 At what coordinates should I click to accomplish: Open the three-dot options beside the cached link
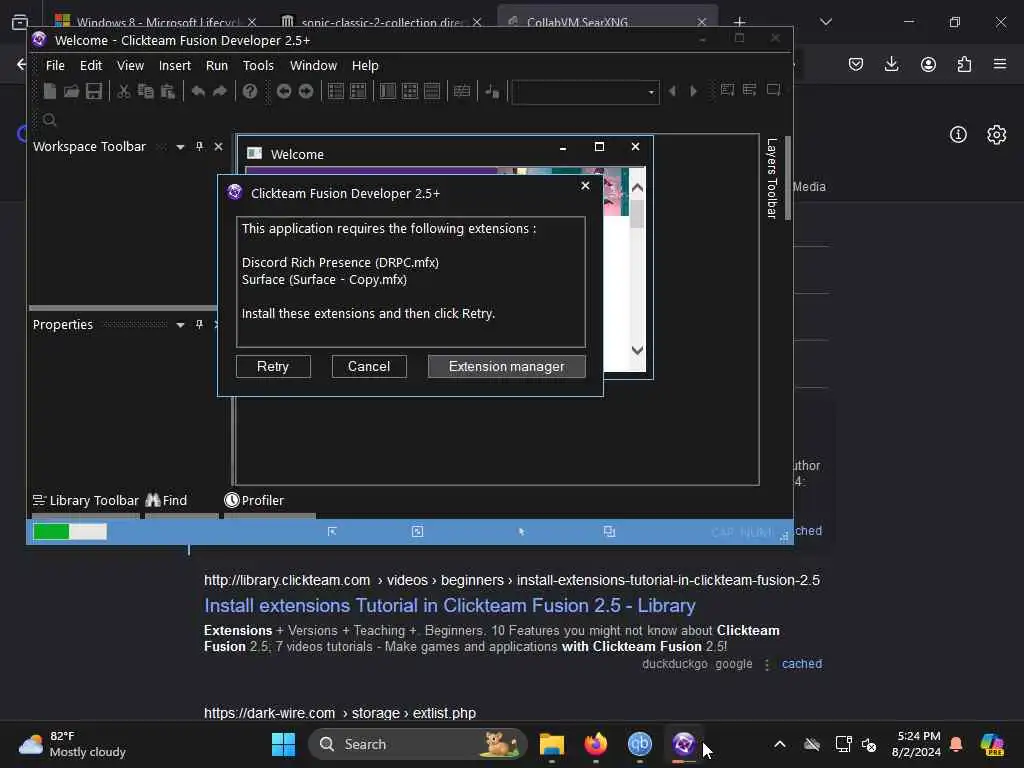click(x=767, y=664)
